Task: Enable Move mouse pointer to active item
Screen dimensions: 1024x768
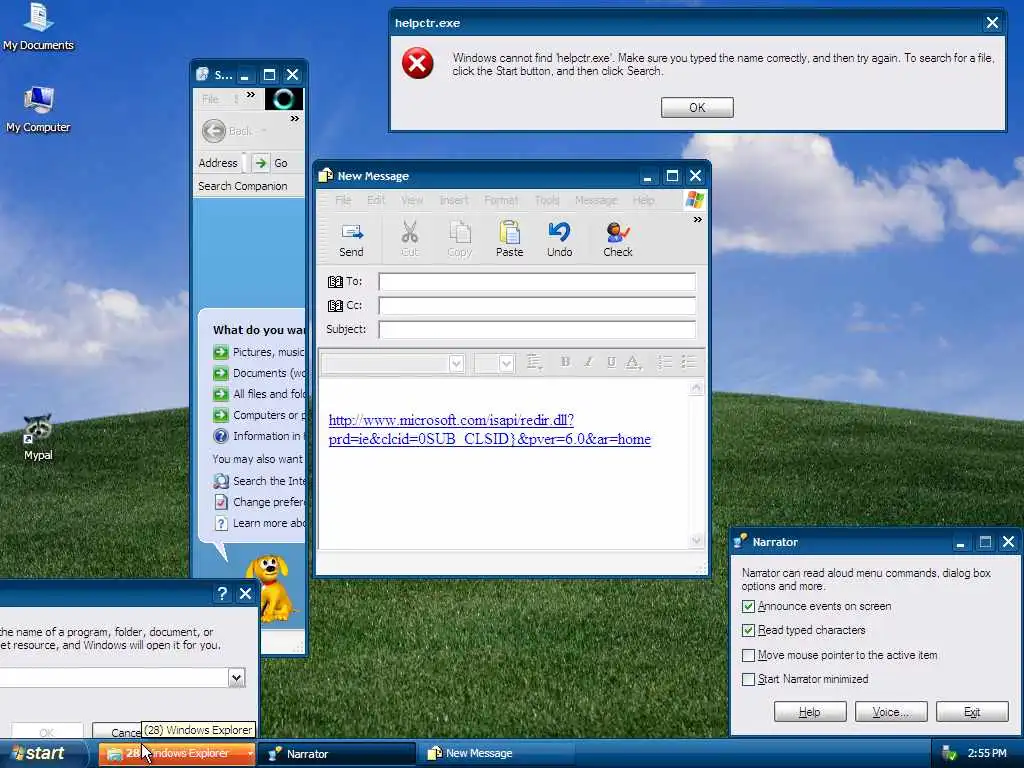Action: (748, 655)
